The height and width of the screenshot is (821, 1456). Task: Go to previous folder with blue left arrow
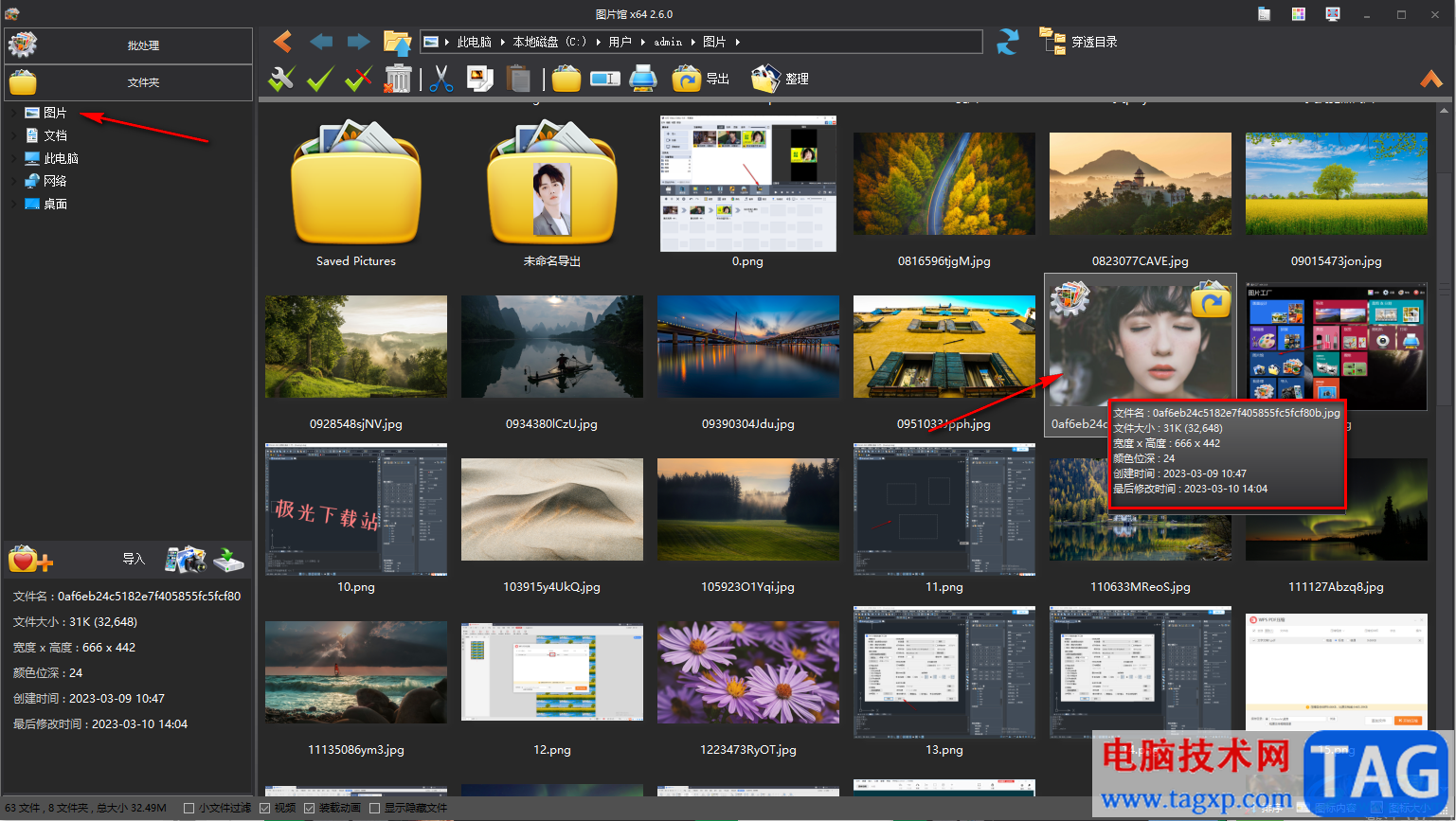coord(321,42)
